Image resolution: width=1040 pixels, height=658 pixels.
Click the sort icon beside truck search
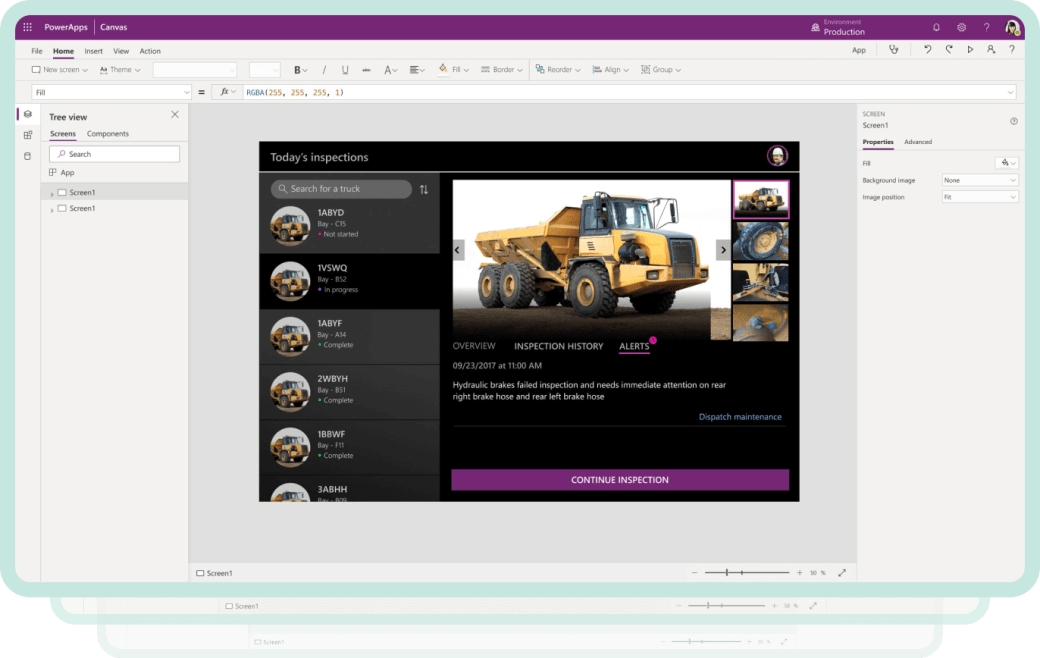[424, 190]
